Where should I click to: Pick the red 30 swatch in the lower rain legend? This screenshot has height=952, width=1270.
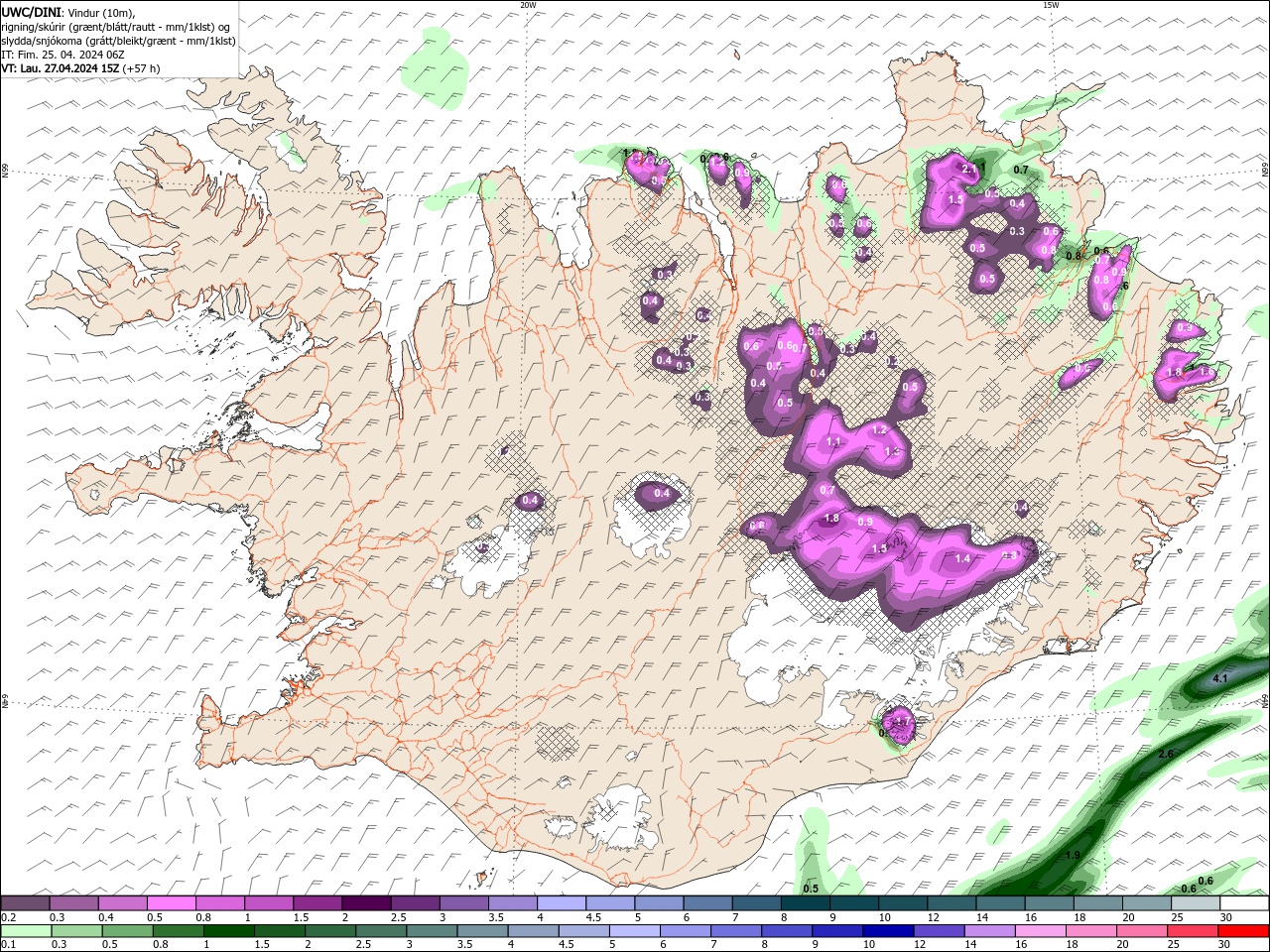click(1244, 931)
